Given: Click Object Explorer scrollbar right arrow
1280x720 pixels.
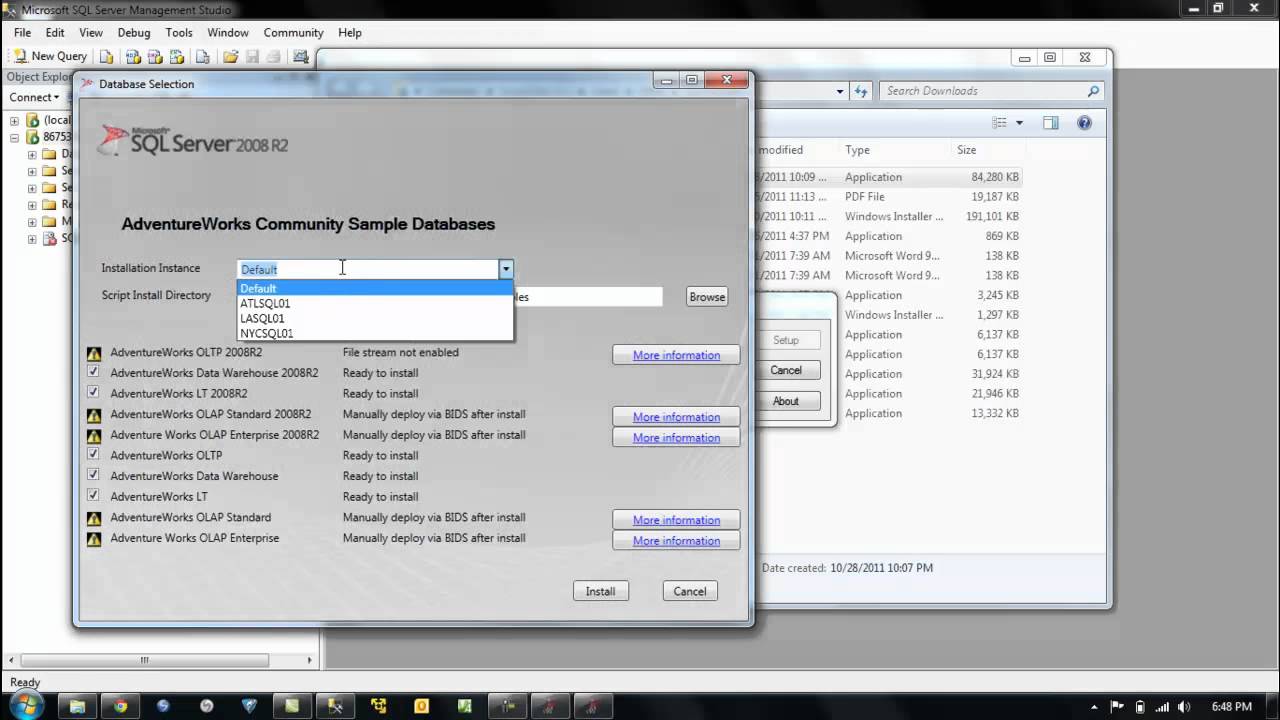Looking at the screenshot, I should click(x=309, y=660).
